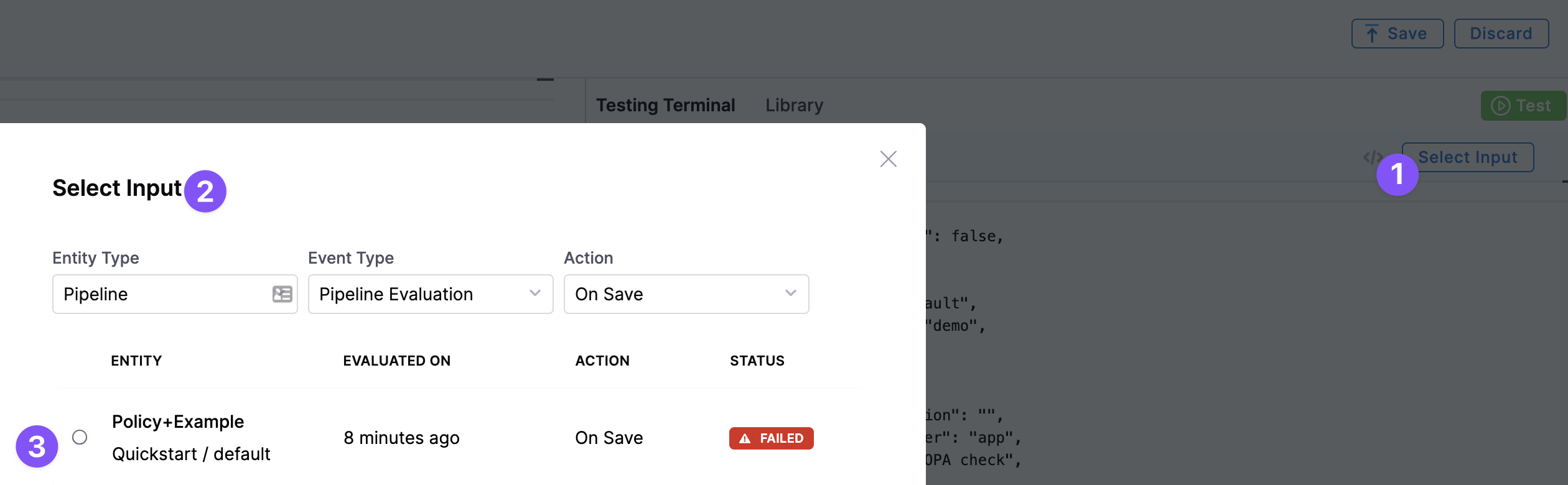1568x485 pixels.
Task: Click the upload arrow icon on Save
Action: (x=1371, y=34)
